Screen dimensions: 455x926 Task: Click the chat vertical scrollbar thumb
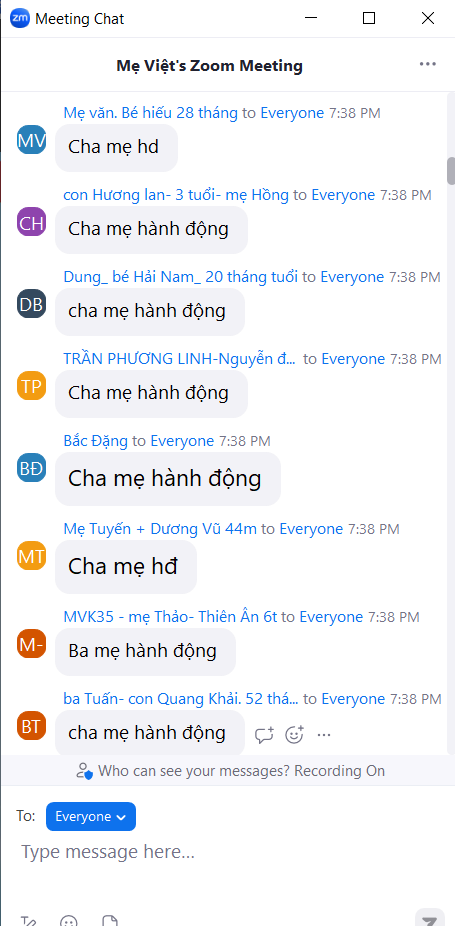point(451,171)
